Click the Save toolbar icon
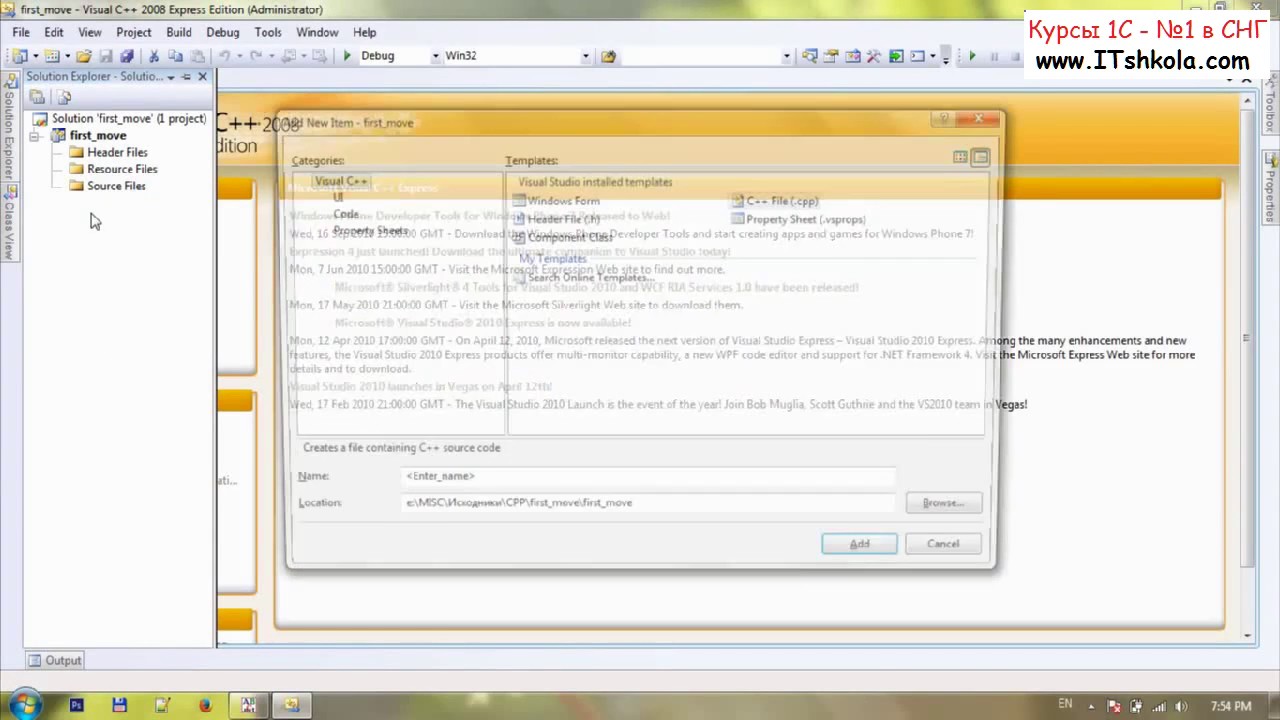 (x=106, y=56)
